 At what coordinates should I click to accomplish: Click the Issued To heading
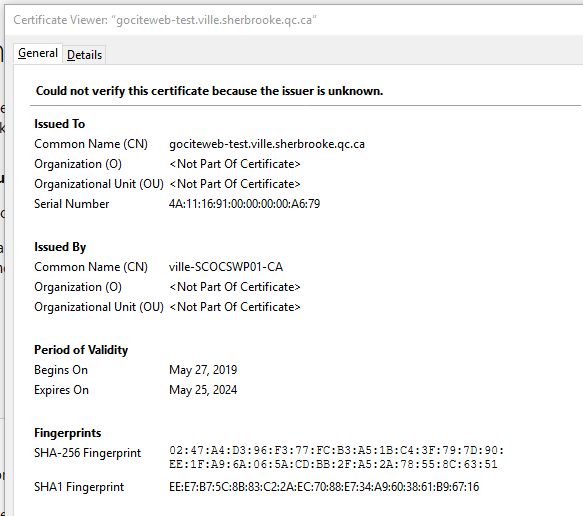pyautogui.click(x=59, y=124)
